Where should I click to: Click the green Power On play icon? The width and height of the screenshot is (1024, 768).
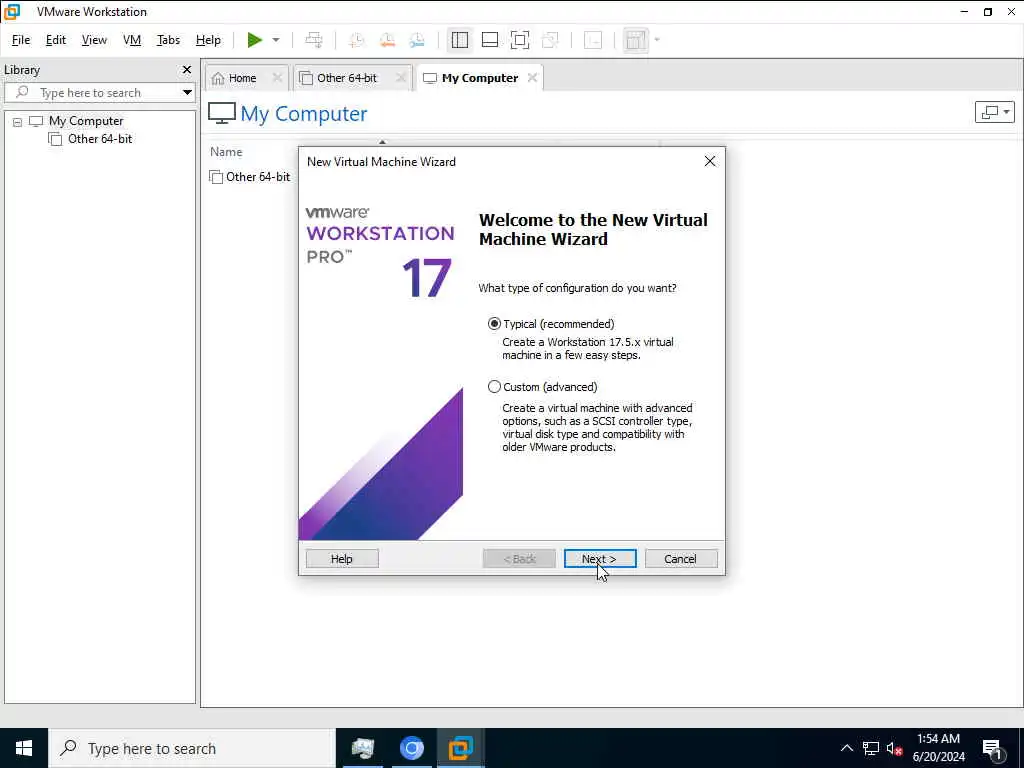255,40
